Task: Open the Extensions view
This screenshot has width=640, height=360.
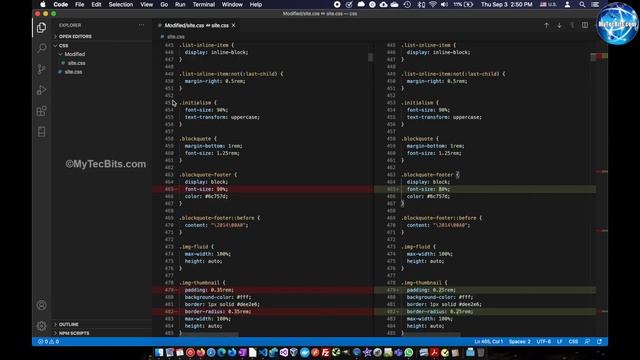Action: pos(41,111)
